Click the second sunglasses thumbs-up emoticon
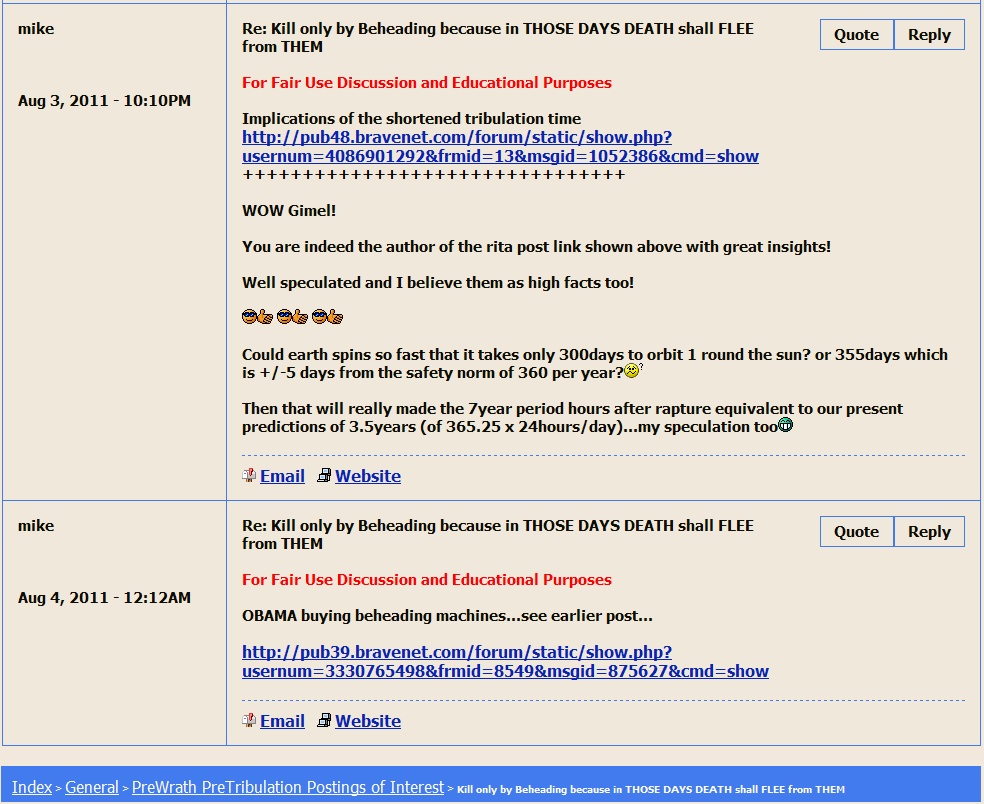The width and height of the screenshot is (984, 804). click(292, 317)
